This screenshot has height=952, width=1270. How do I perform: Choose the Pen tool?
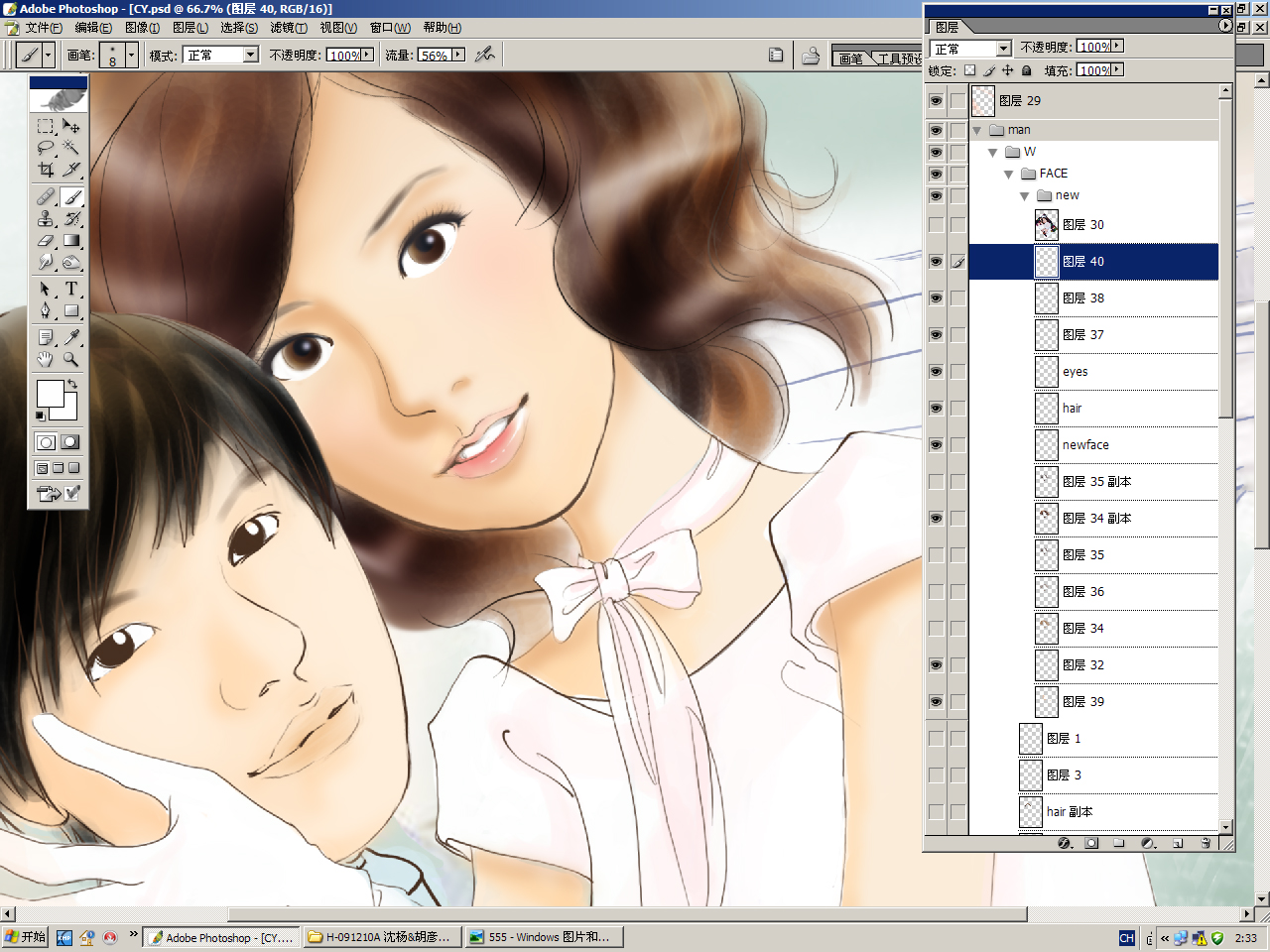[x=46, y=310]
